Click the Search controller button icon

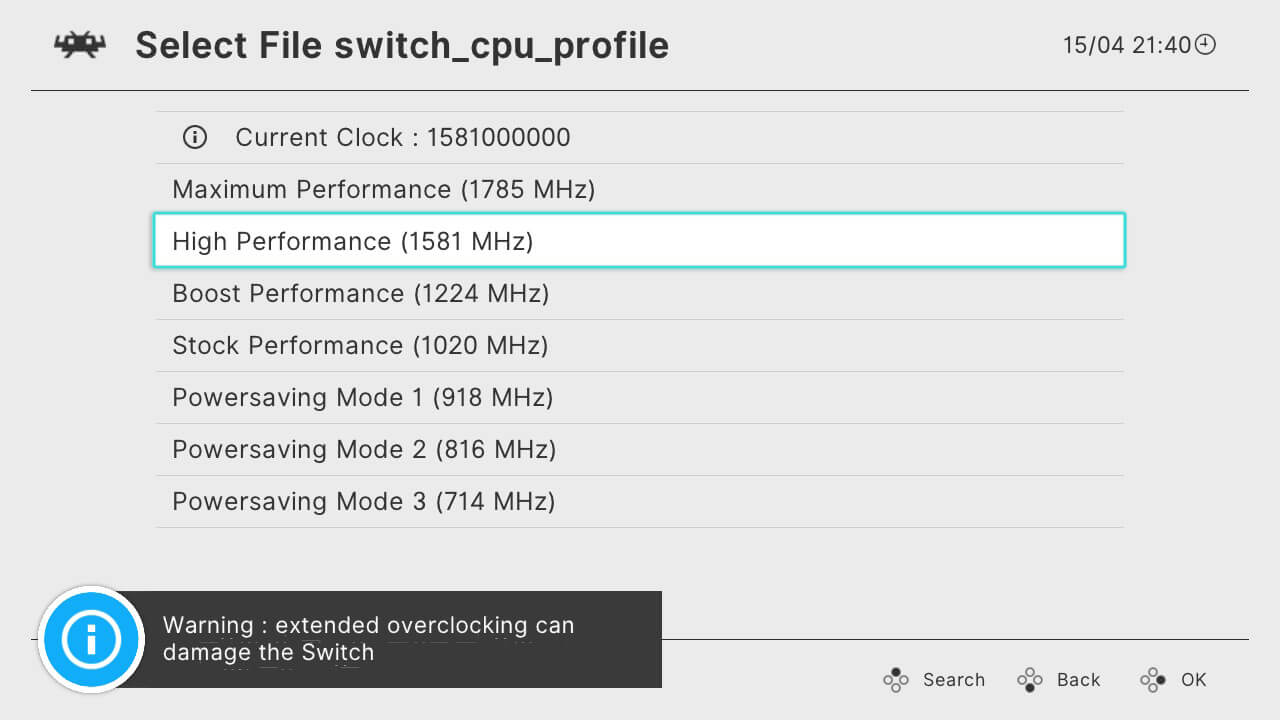point(896,680)
